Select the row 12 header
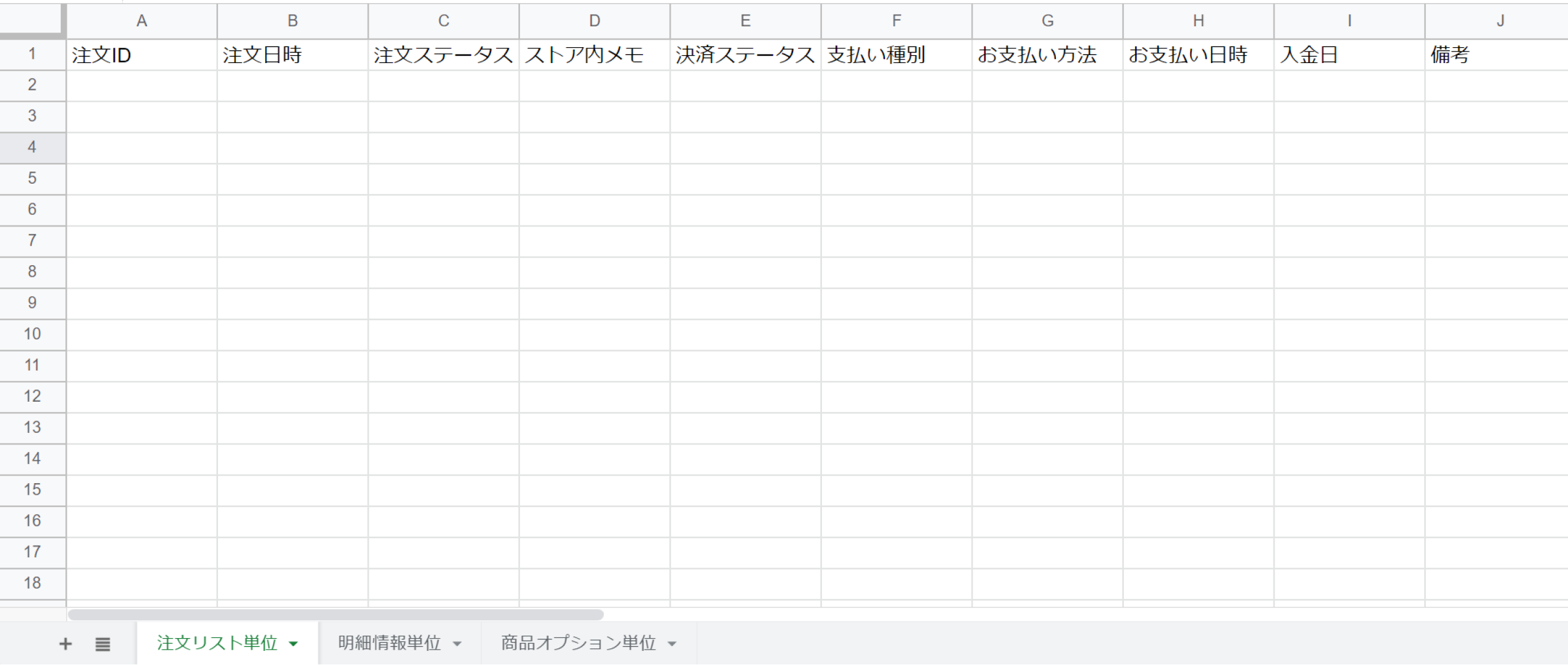Image resolution: width=1568 pixels, height=665 pixels. [x=32, y=396]
